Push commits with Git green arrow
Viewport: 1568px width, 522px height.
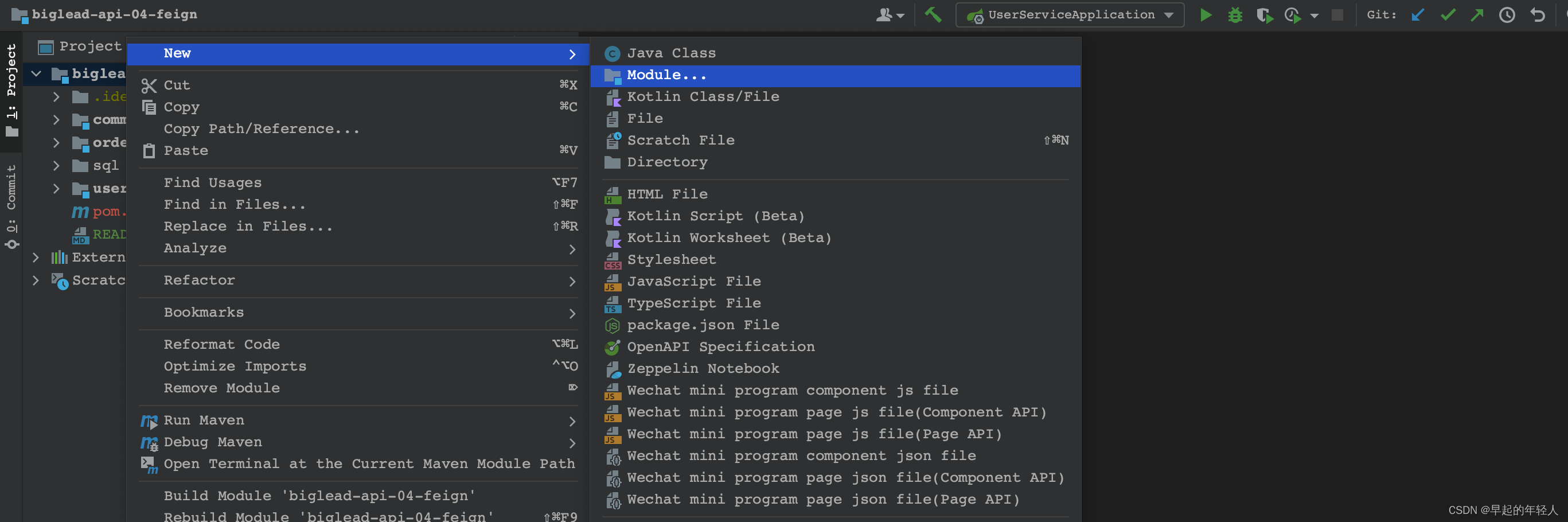(1477, 14)
